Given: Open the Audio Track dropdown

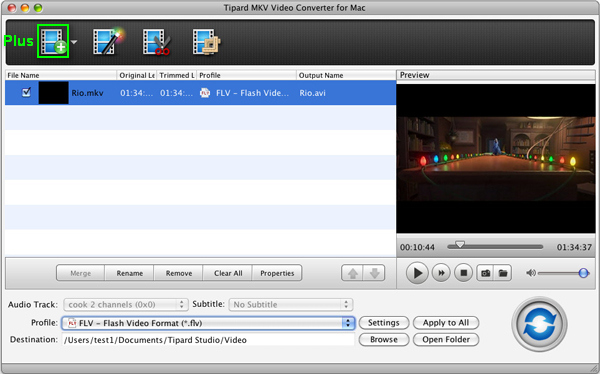Looking at the screenshot, I should pyautogui.click(x=126, y=304).
